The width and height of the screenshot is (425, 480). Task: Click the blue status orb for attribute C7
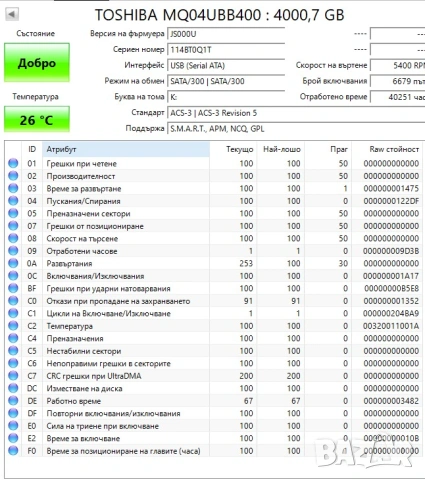click(13, 376)
